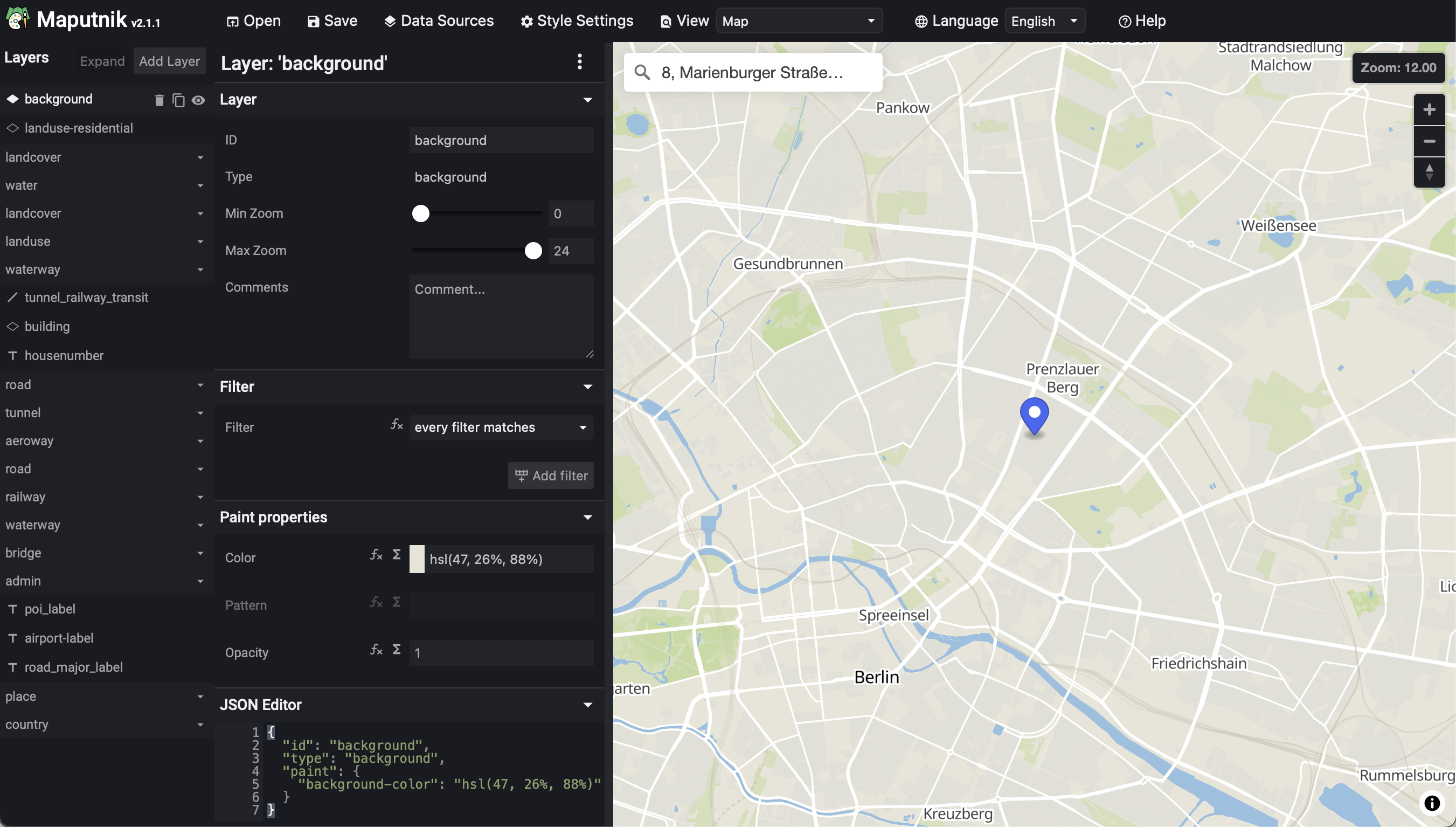1456x827 pixels.
Task: Toggle visibility eye of background layer
Action: (198, 100)
